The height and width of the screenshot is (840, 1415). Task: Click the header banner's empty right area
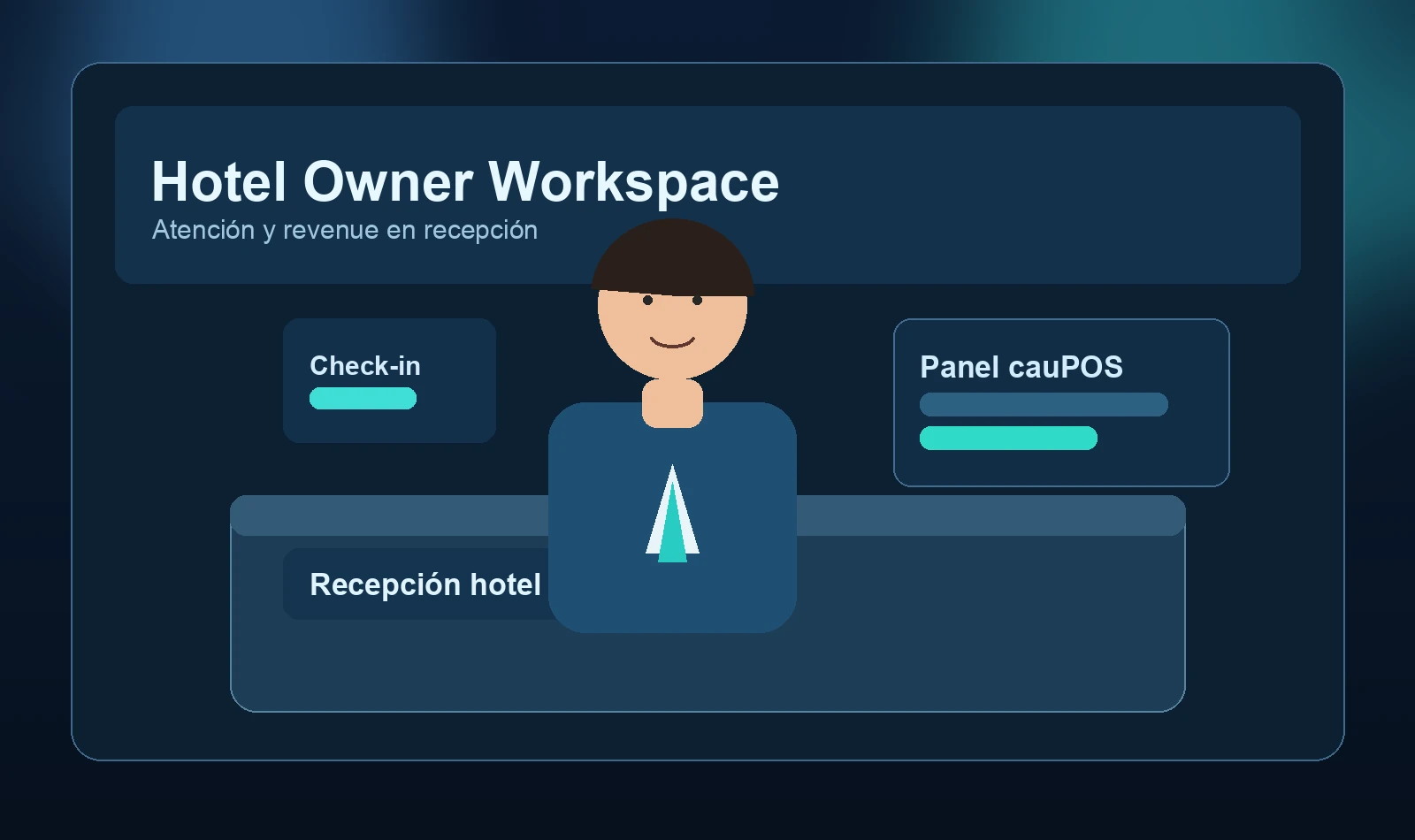pyautogui.click(x=1061, y=195)
